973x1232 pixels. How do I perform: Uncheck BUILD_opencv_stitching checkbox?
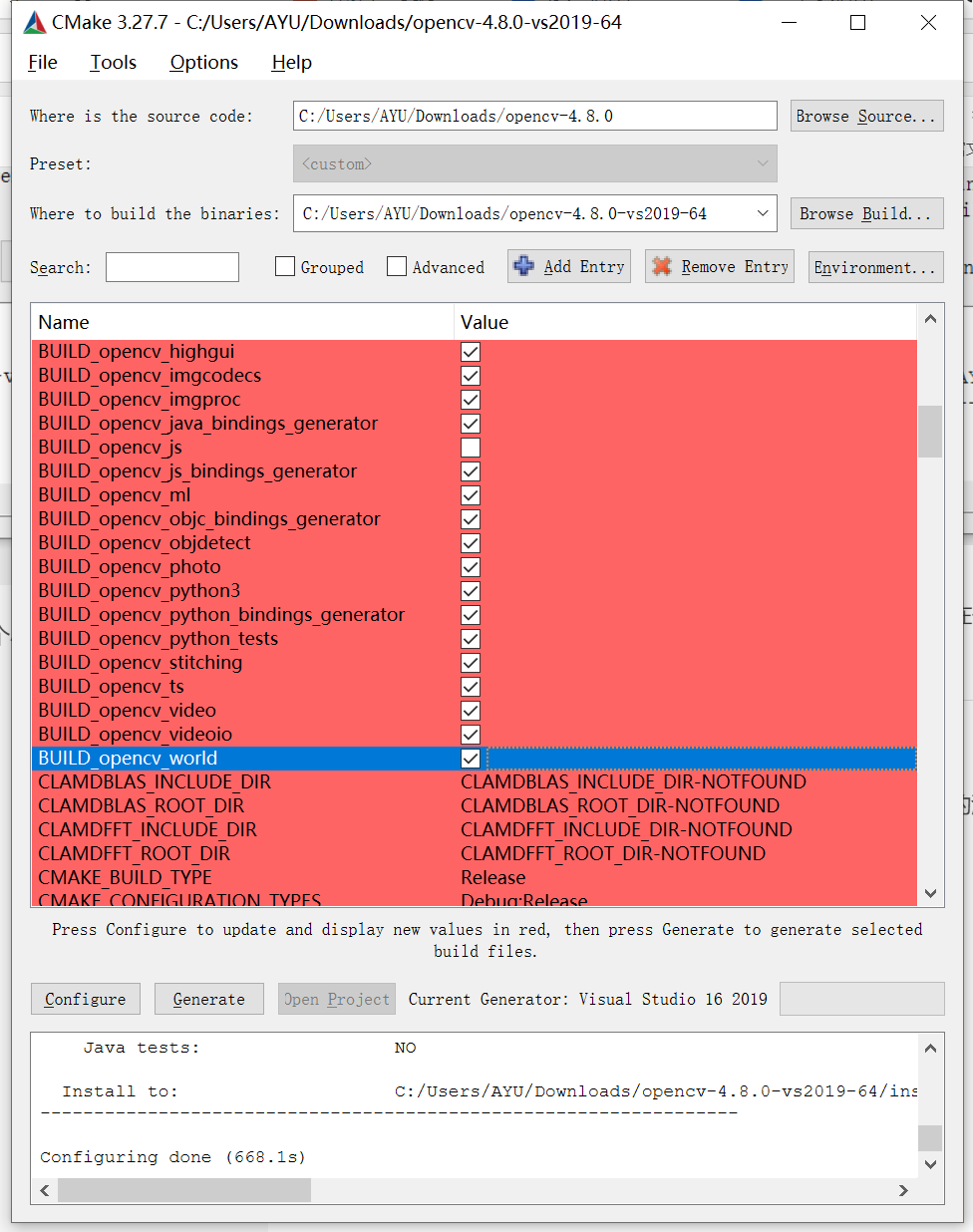click(471, 663)
